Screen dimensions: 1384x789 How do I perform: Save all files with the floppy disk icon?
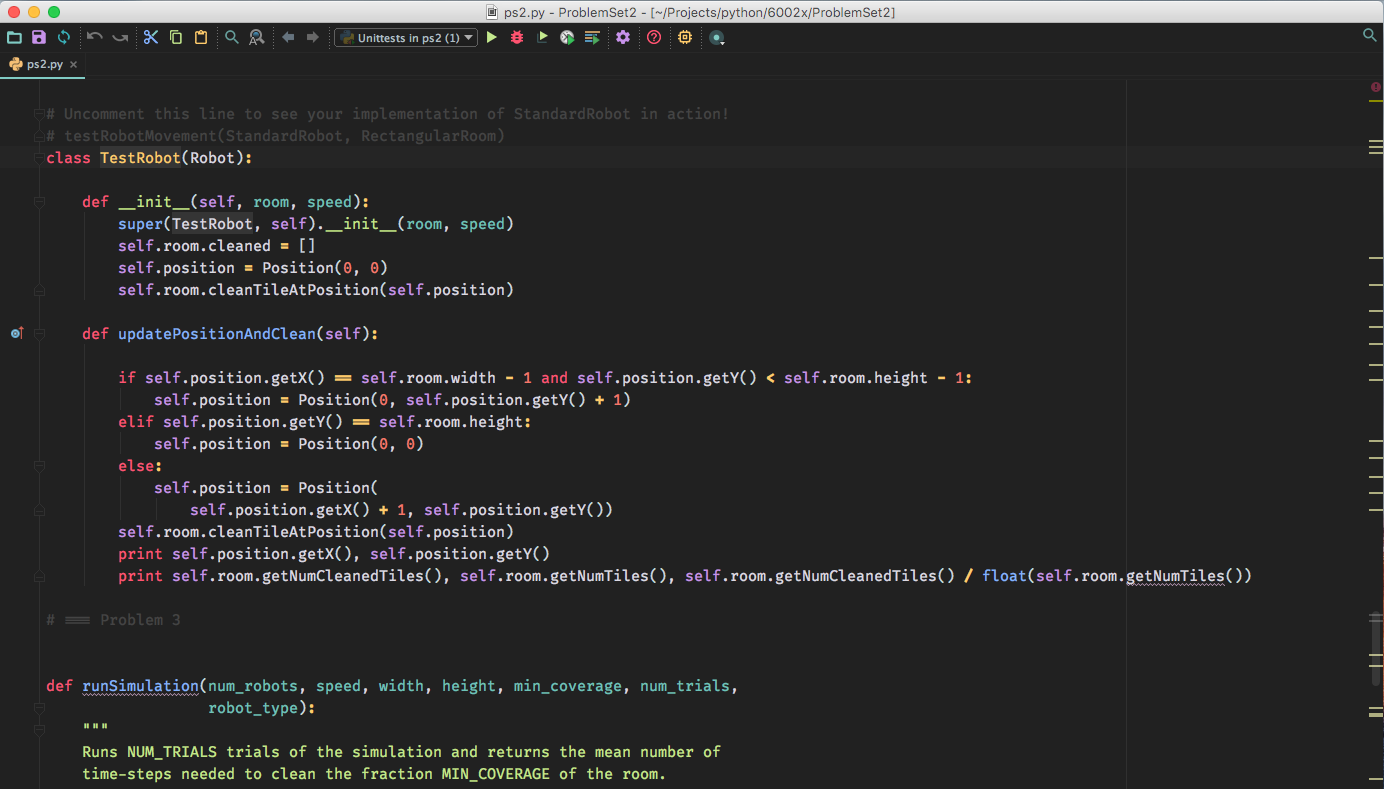click(39, 37)
